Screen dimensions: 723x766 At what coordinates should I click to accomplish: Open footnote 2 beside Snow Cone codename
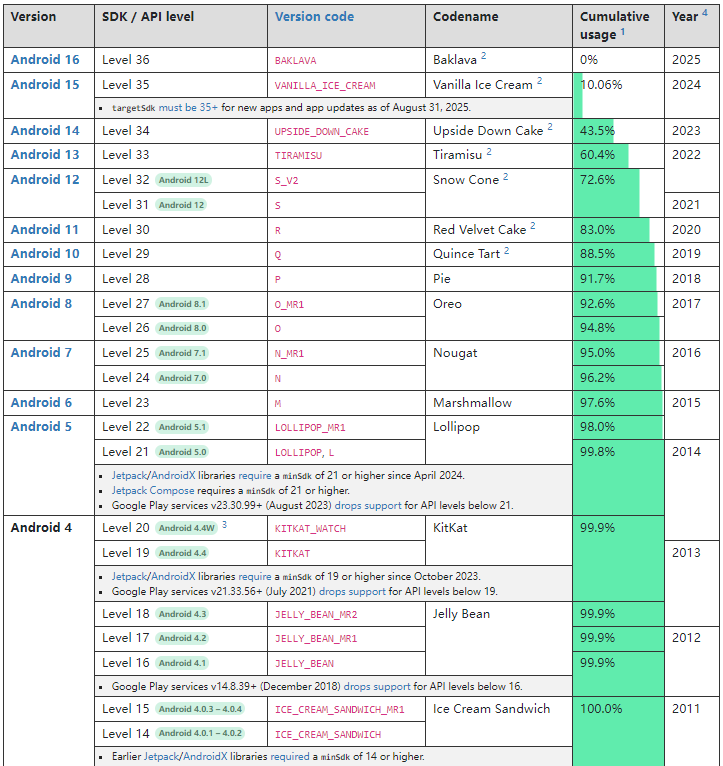coord(506,176)
